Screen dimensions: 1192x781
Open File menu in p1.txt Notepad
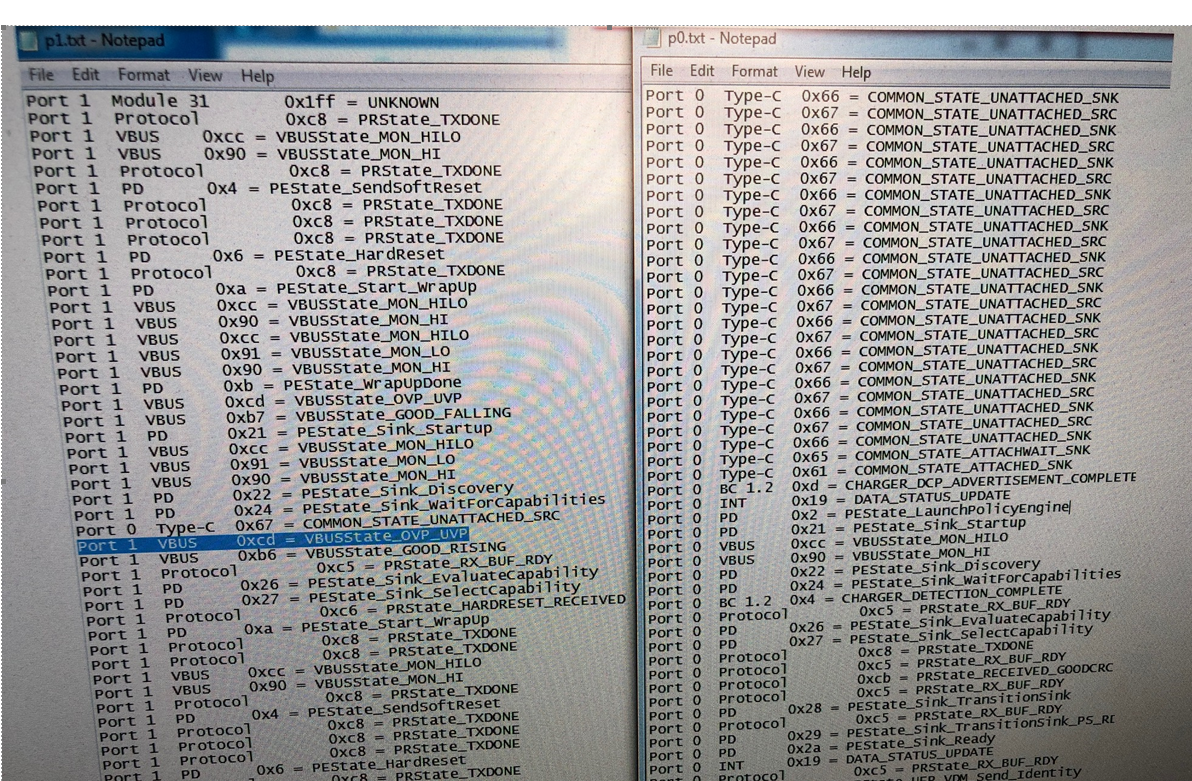pyautogui.click(x=41, y=75)
